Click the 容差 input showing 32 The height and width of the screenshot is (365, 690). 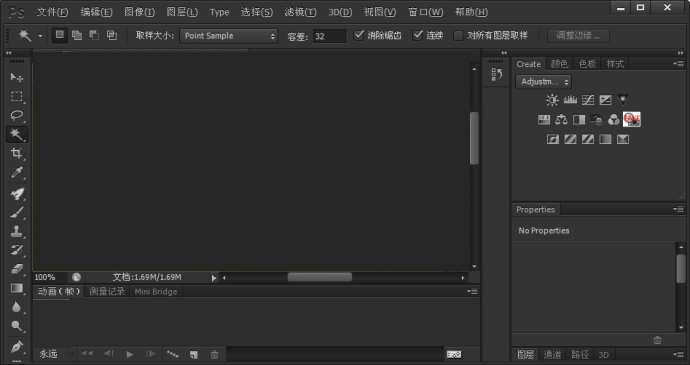click(330, 36)
